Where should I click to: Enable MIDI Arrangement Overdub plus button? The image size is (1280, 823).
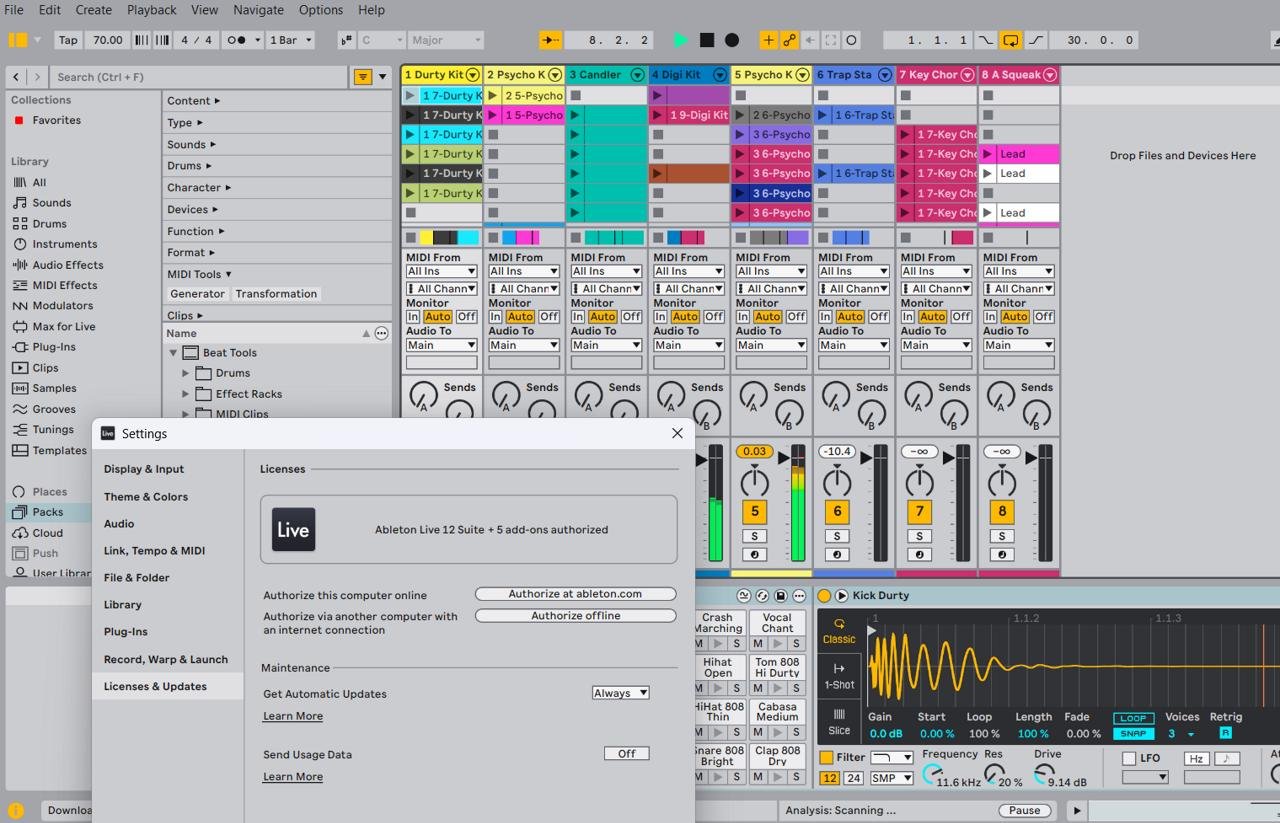[768, 40]
